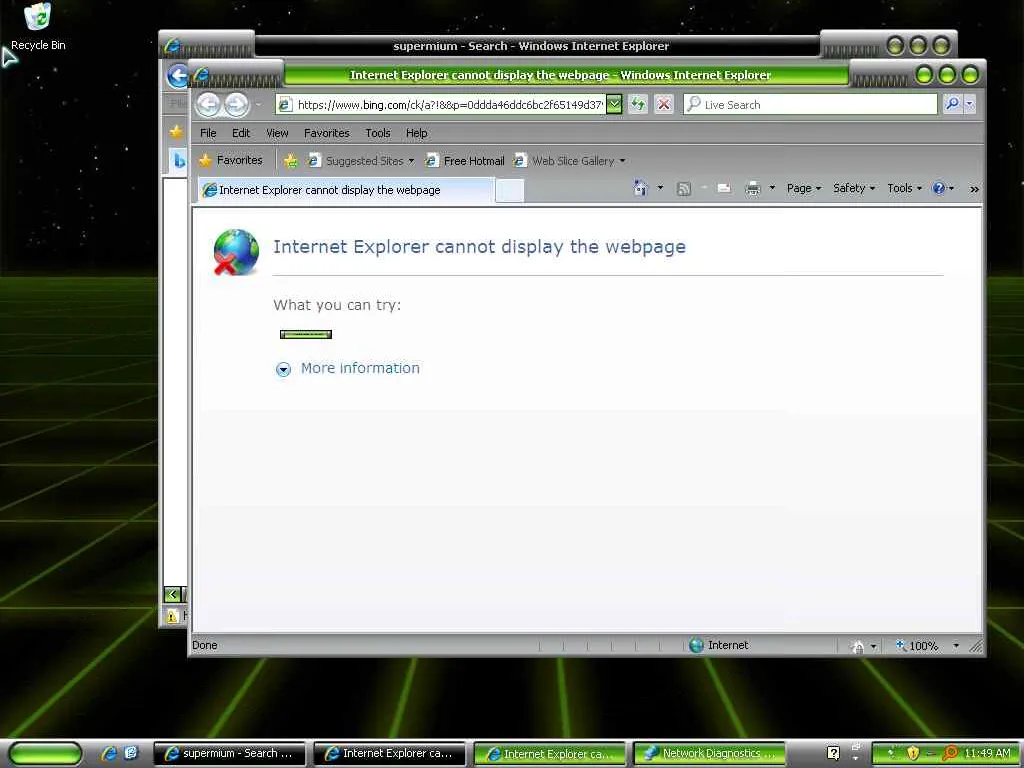Click the 'Done' status bar text
Viewport: 1024px width, 768px height.
tap(204, 645)
